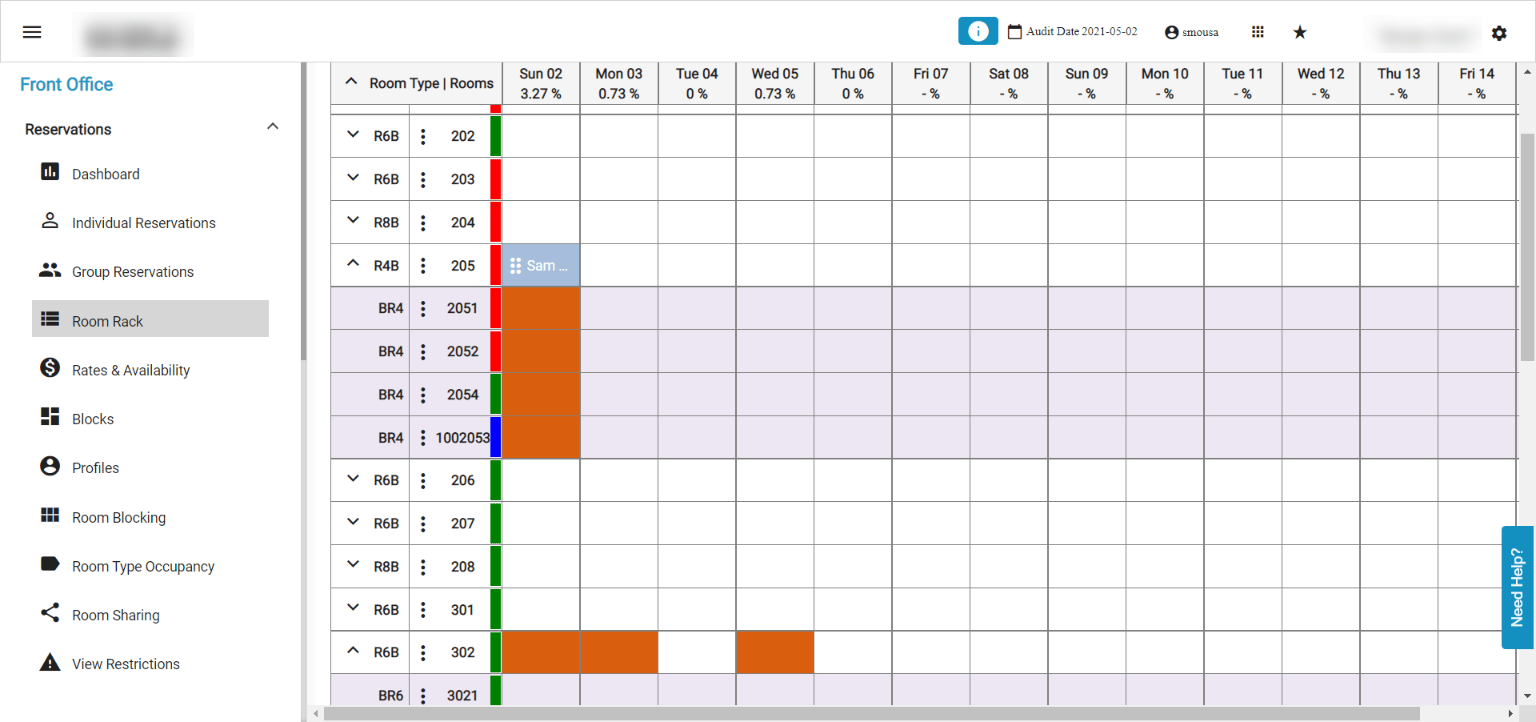Open the apps grid icon
Viewport: 1536px width, 722px height.
point(1258,32)
